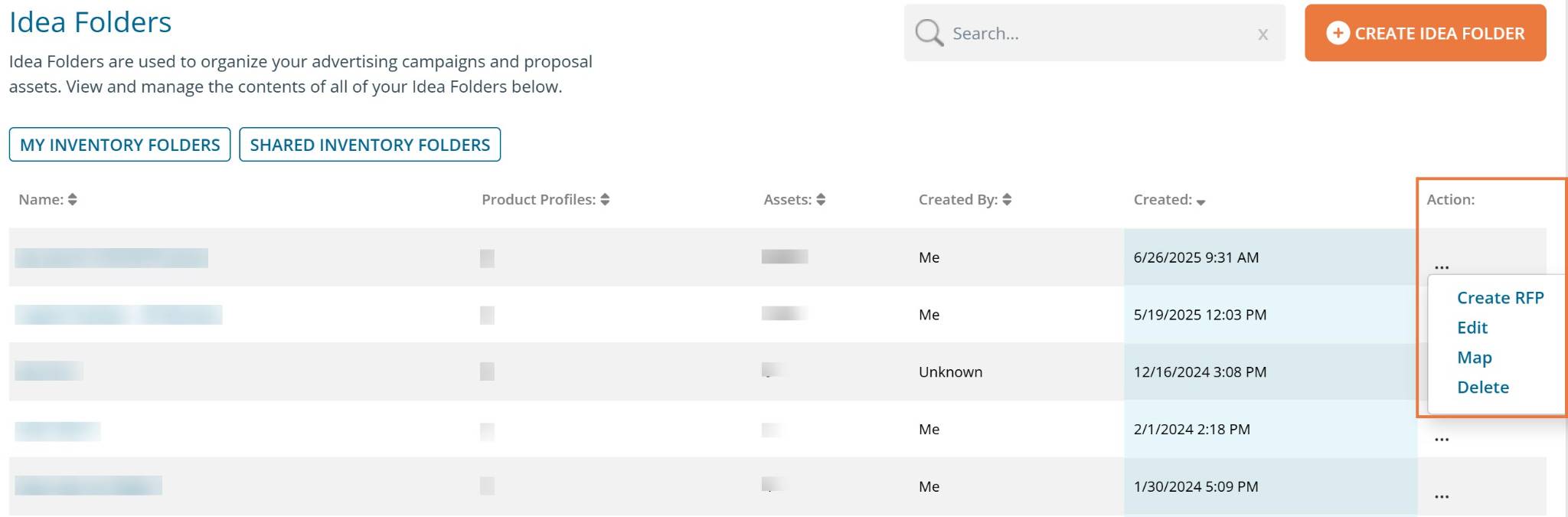Open the My Inventory Folders tab
The width and height of the screenshot is (1568, 517).
(119, 145)
